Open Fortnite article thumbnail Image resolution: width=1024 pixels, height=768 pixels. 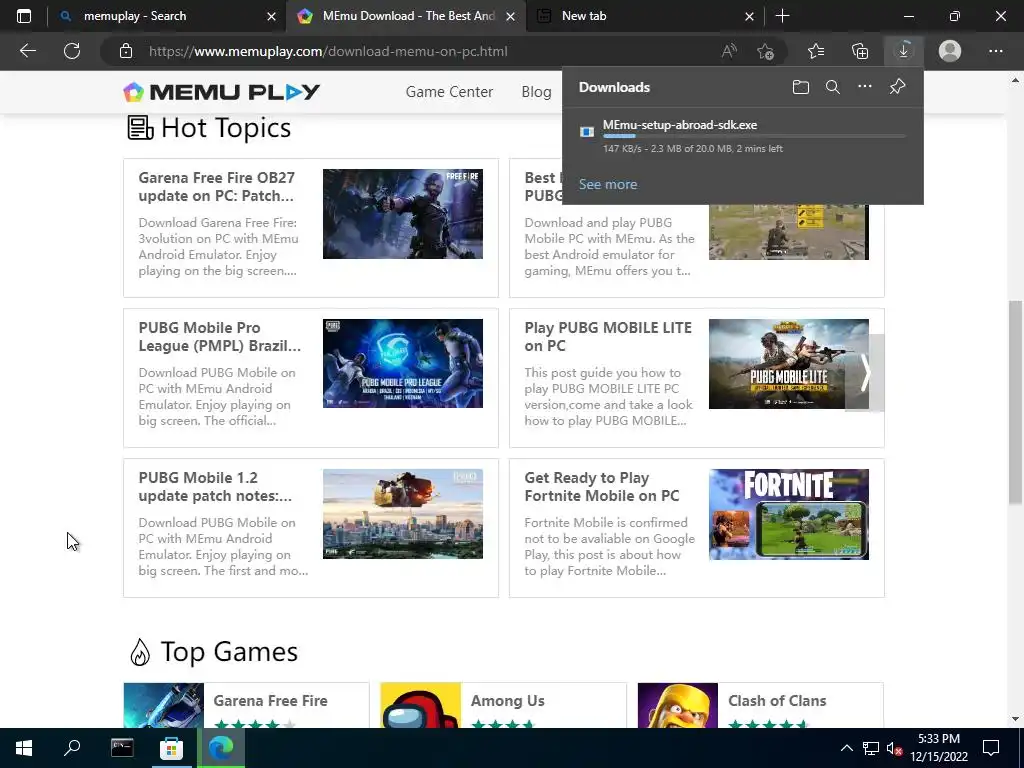click(x=789, y=514)
